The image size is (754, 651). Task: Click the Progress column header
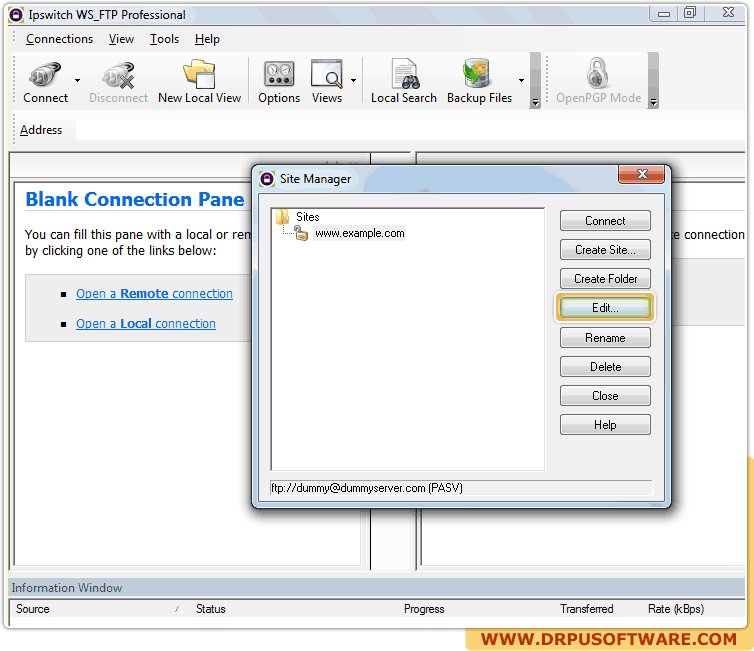(x=424, y=609)
